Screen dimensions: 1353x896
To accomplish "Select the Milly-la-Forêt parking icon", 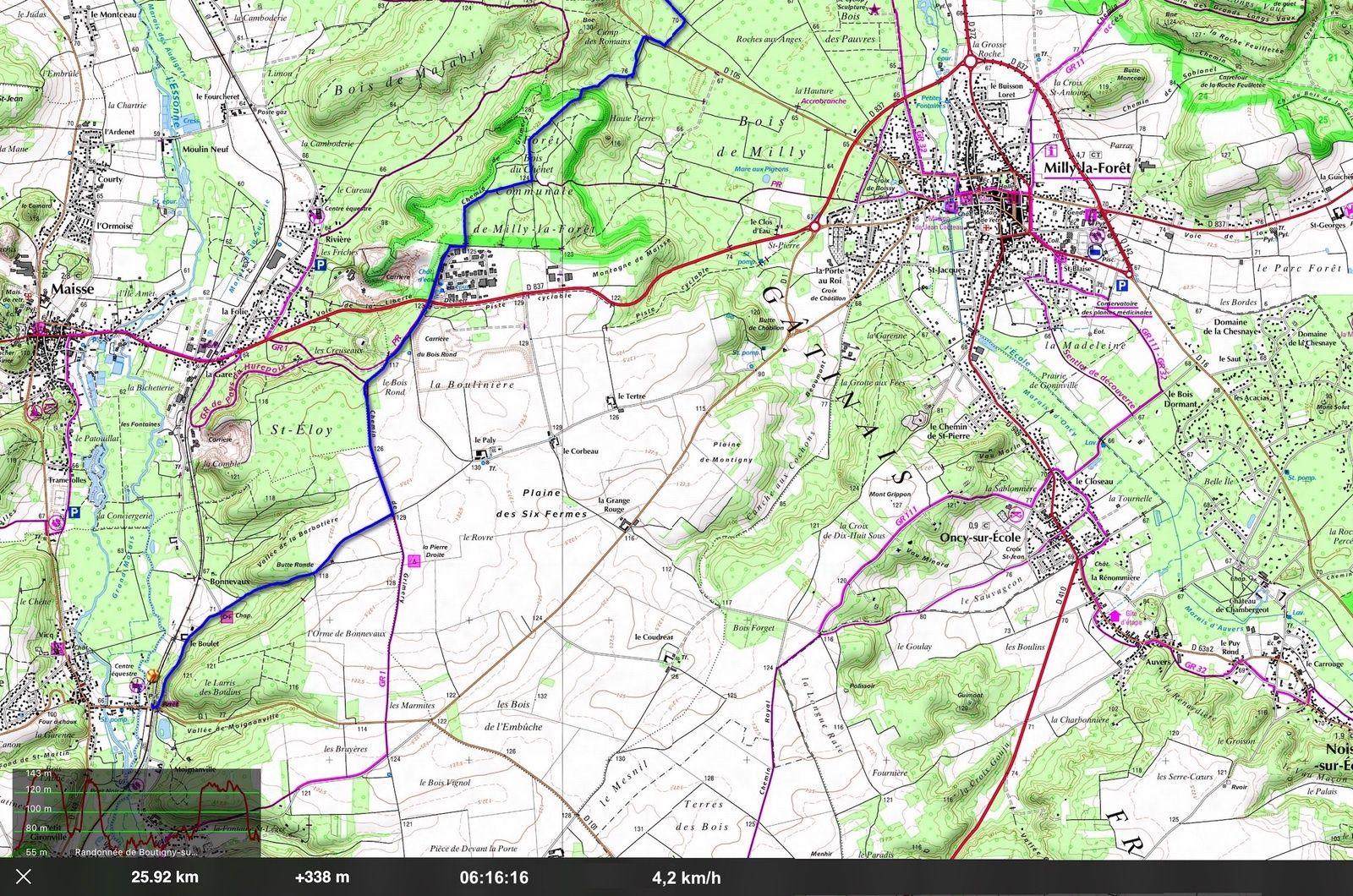I will click(x=1123, y=286).
